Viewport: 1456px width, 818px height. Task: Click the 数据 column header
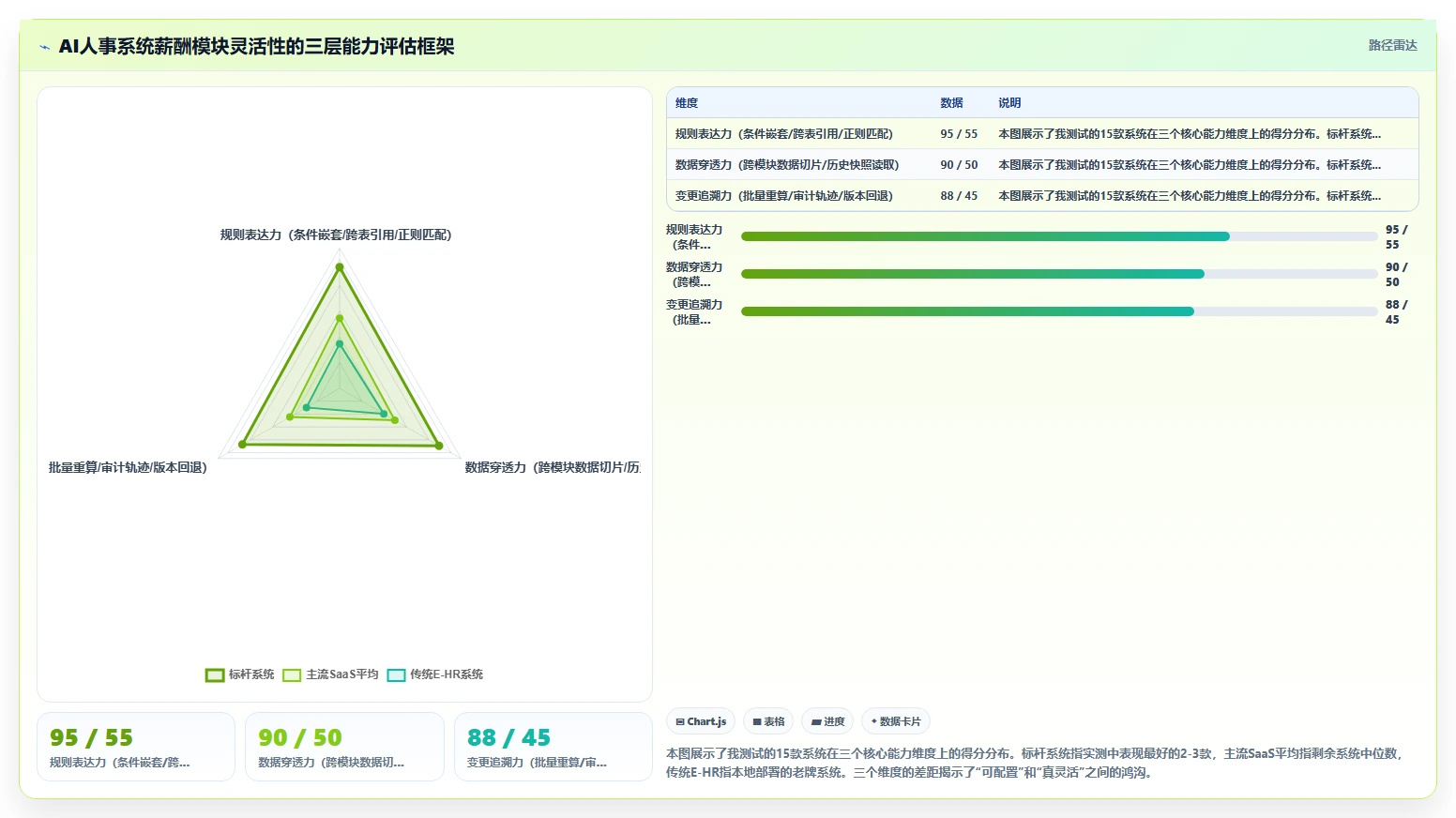tap(951, 103)
